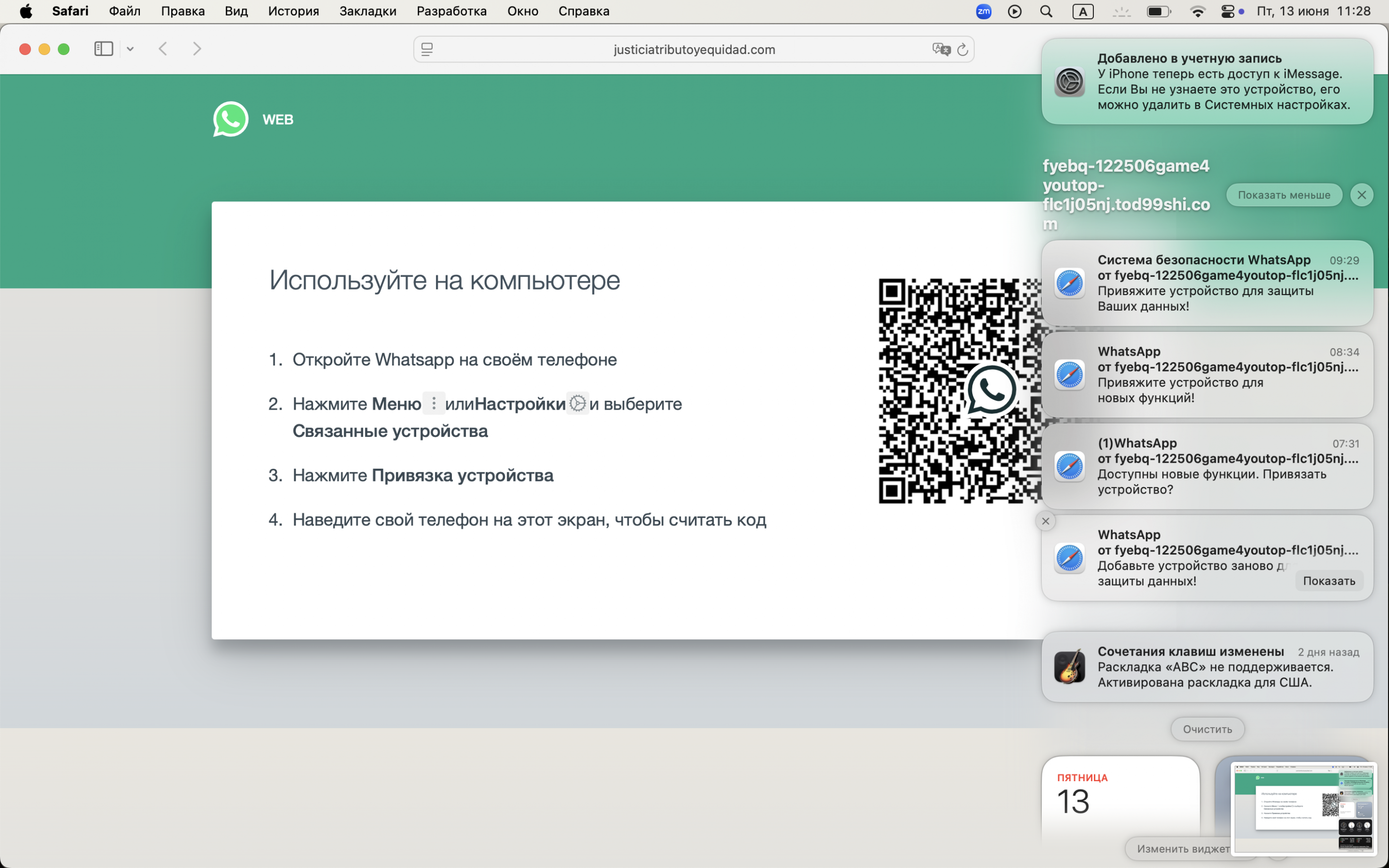Open the Окно menu
Viewport: 1389px width, 868px height.
[x=522, y=11]
